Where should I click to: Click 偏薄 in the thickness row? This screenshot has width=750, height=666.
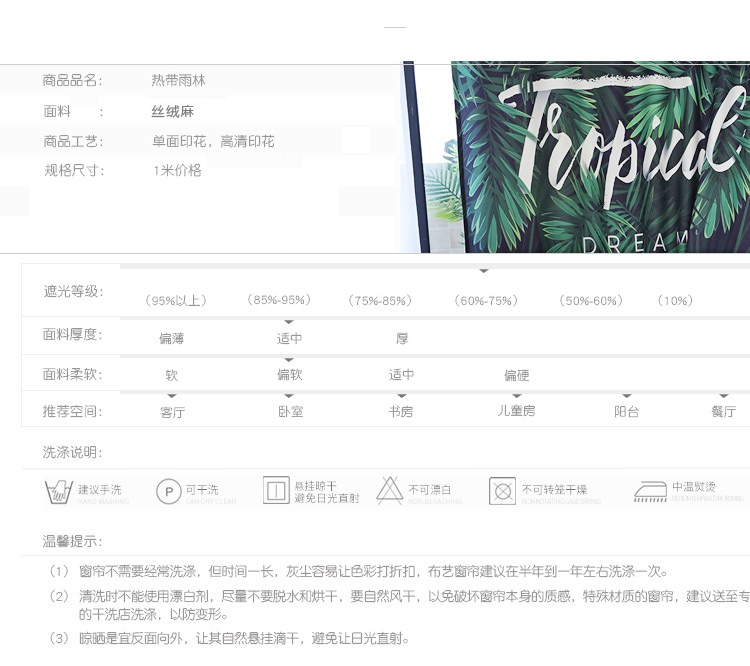(x=172, y=339)
